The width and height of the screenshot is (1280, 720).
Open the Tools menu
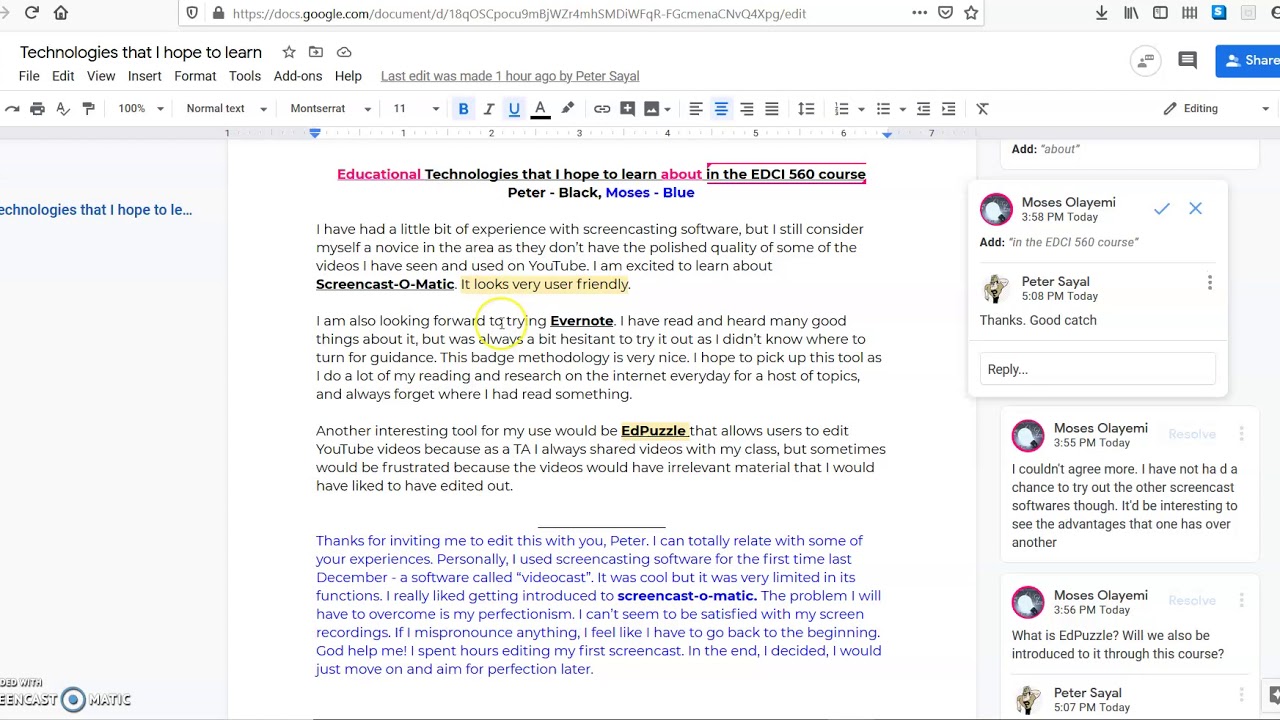tap(244, 76)
